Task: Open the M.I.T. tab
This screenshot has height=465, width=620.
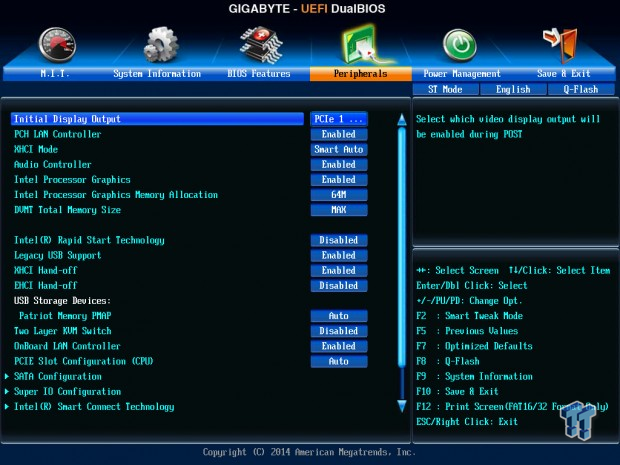Action: point(55,74)
